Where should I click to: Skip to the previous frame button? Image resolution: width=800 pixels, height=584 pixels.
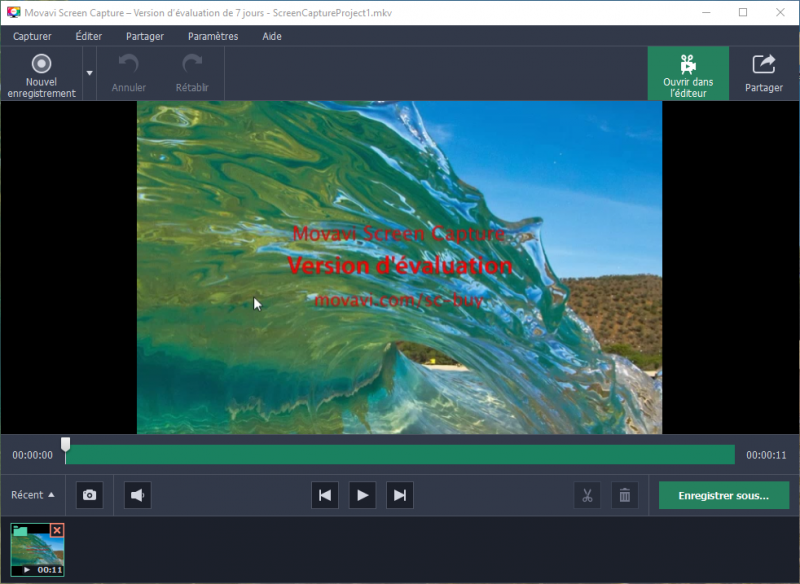tap(324, 495)
